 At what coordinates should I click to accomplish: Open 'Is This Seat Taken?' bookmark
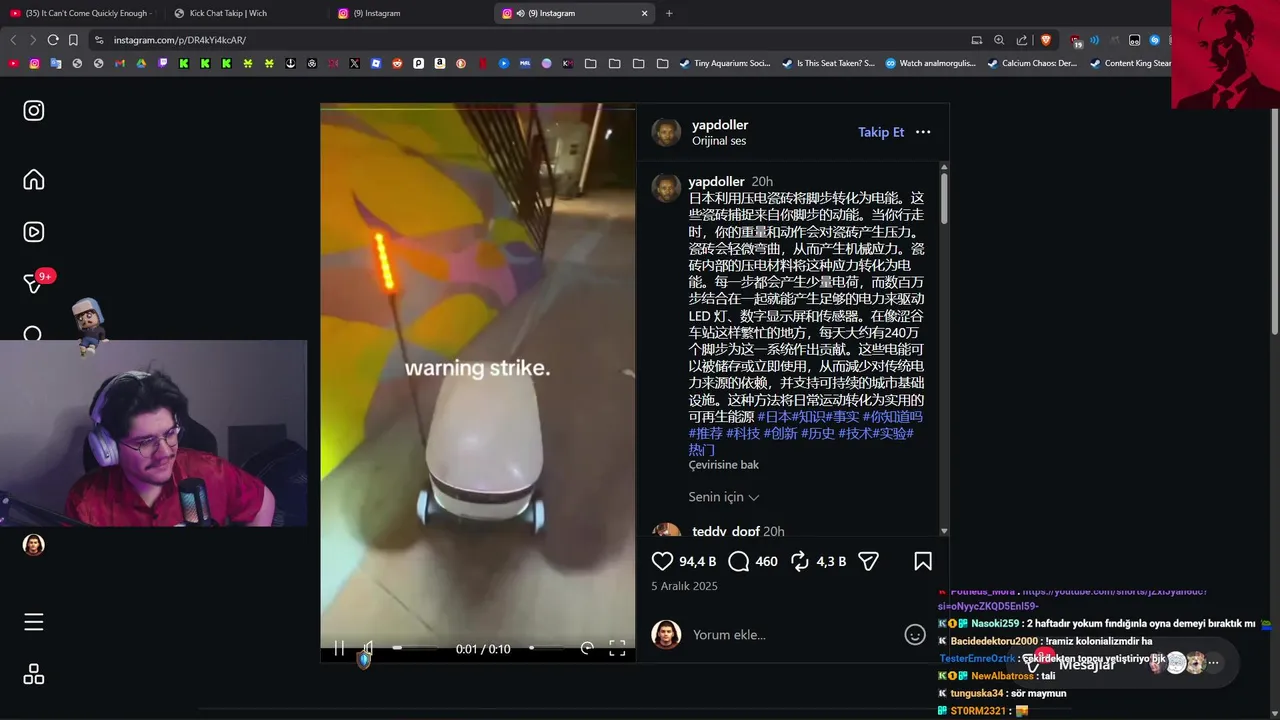coord(828,63)
